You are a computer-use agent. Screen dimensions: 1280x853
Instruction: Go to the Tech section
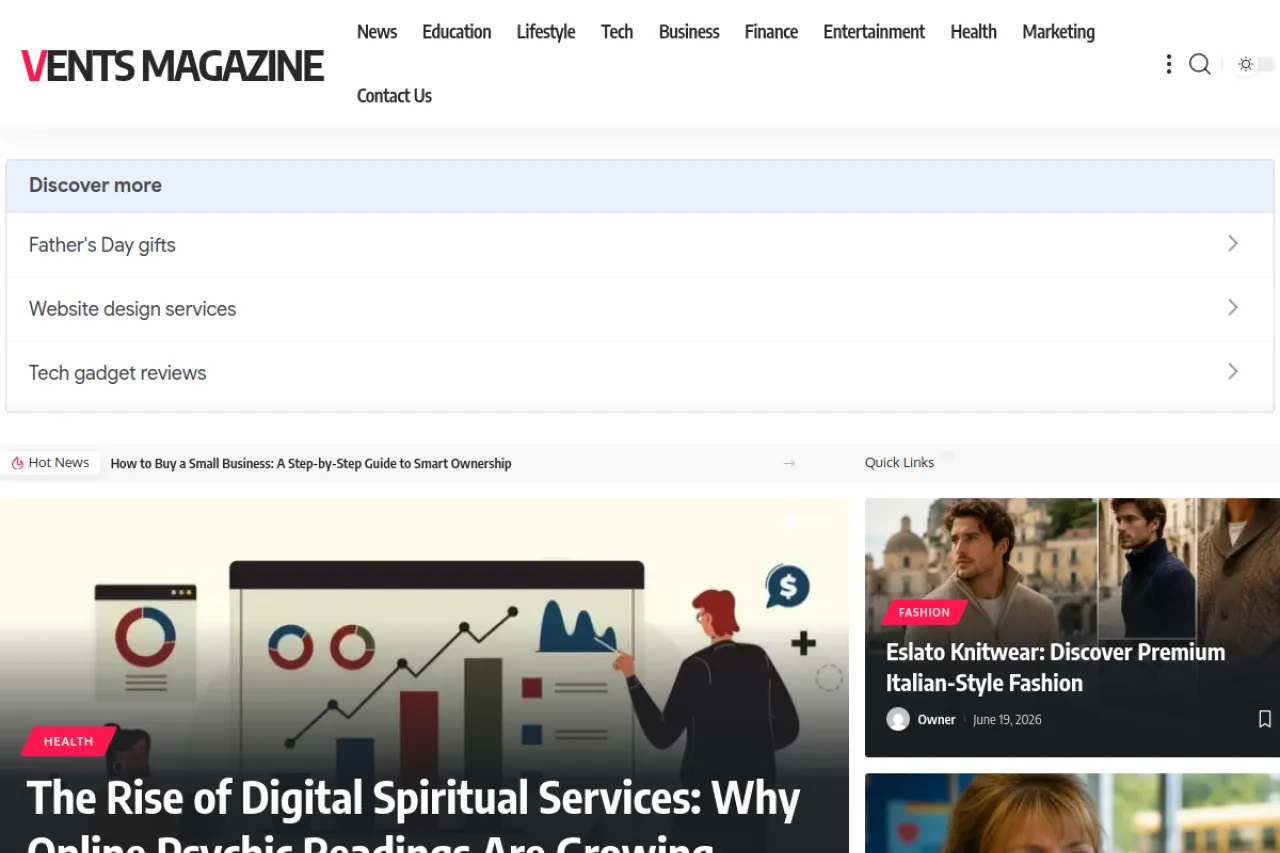point(617,32)
